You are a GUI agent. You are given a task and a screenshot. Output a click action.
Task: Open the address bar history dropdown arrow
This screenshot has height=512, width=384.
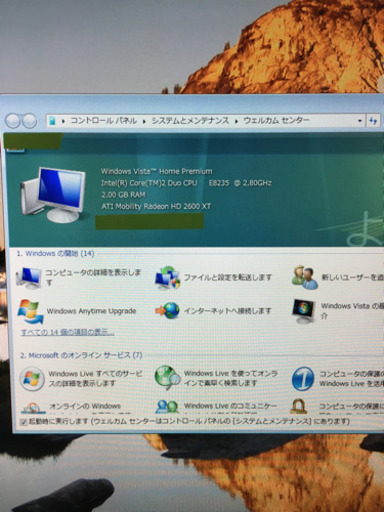pos(360,121)
